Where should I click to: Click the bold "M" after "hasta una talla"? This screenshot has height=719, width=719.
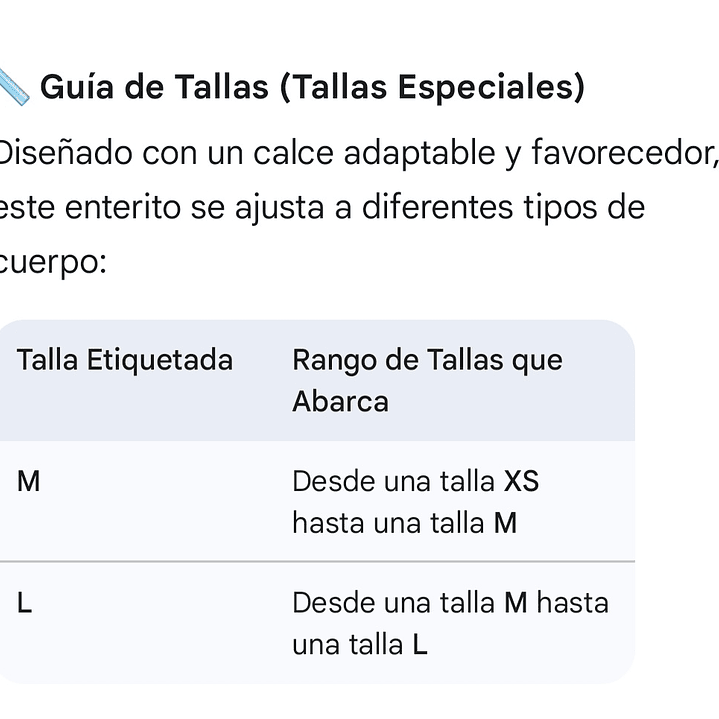pyautogui.click(x=505, y=523)
